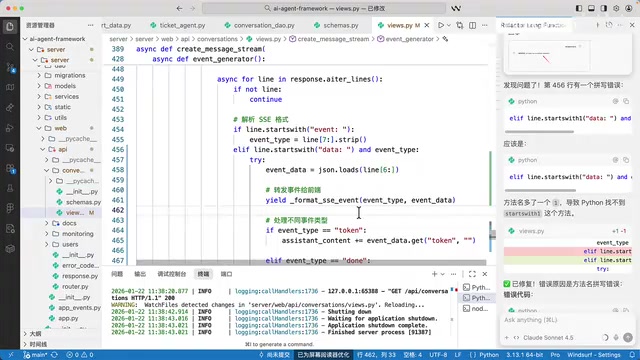Switch to the 输出 output panel tab
640x360 pixels.
tap(140, 274)
